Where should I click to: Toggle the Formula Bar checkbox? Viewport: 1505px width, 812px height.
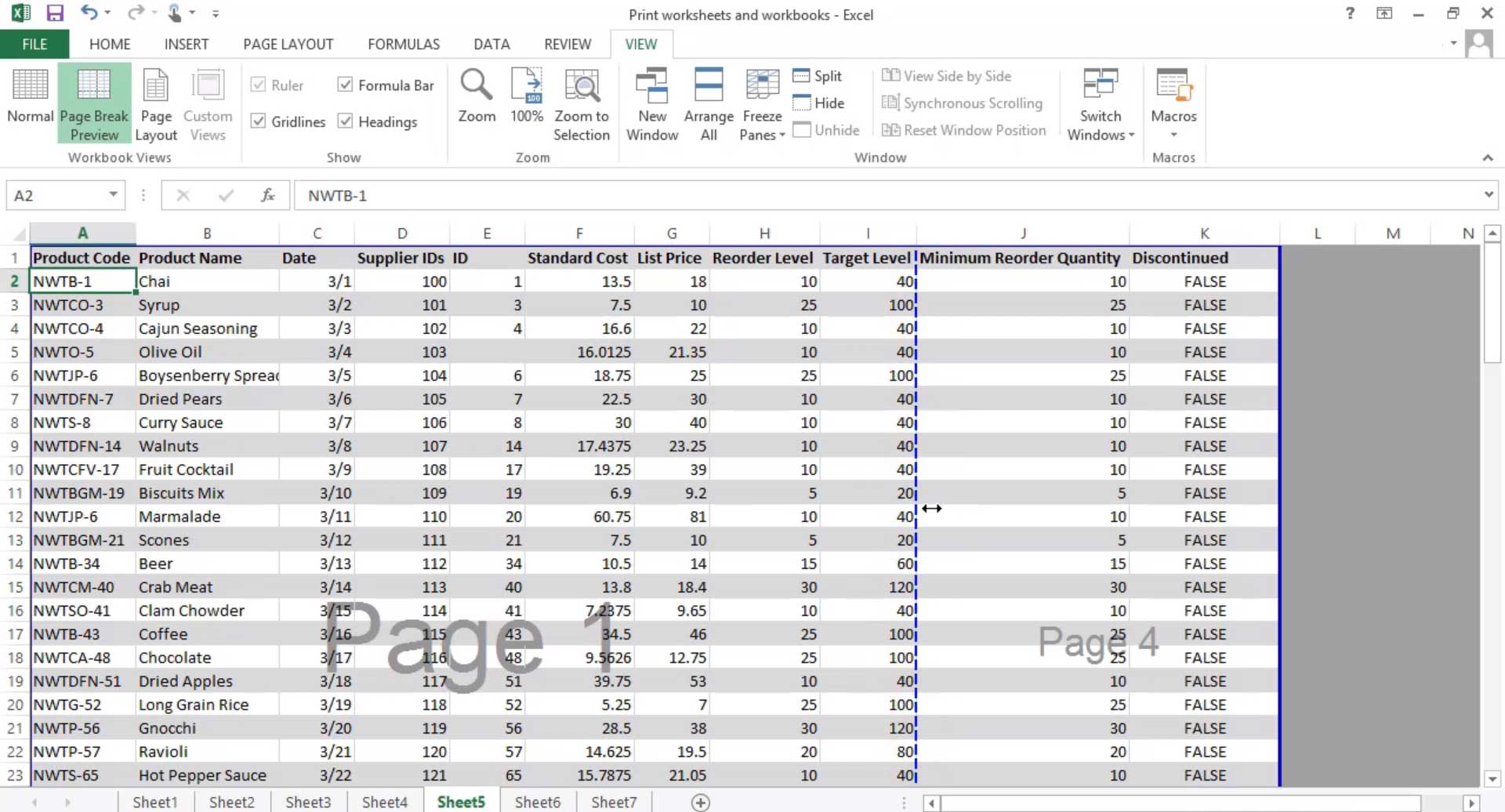point(345,85)
